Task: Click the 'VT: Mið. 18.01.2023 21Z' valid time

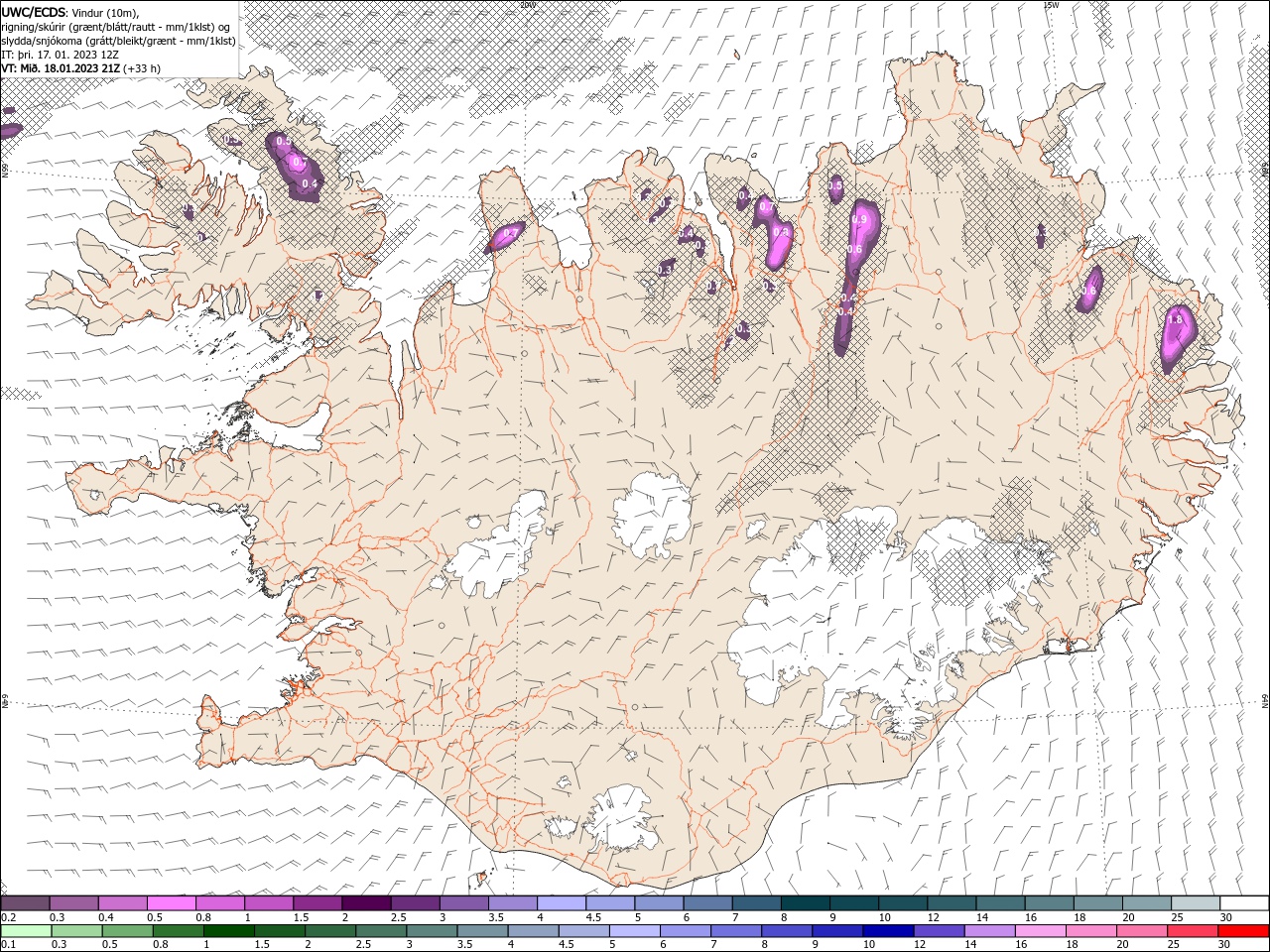Action: click(62, 68)
